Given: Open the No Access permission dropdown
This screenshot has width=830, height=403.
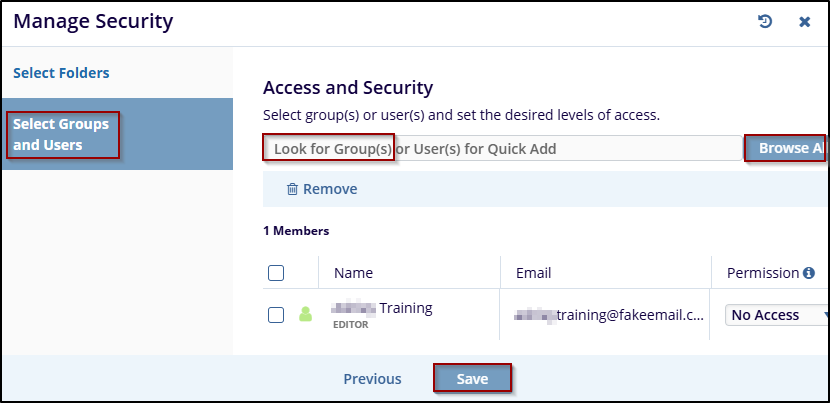Looking at the screenshot, I should pos(776,315).
